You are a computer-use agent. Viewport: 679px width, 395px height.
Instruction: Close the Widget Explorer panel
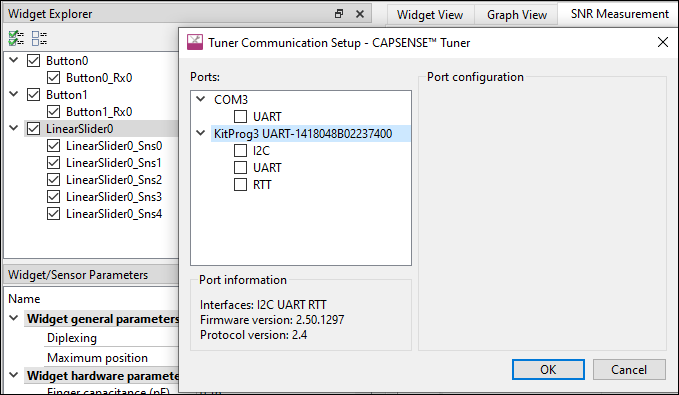point(360,14)
